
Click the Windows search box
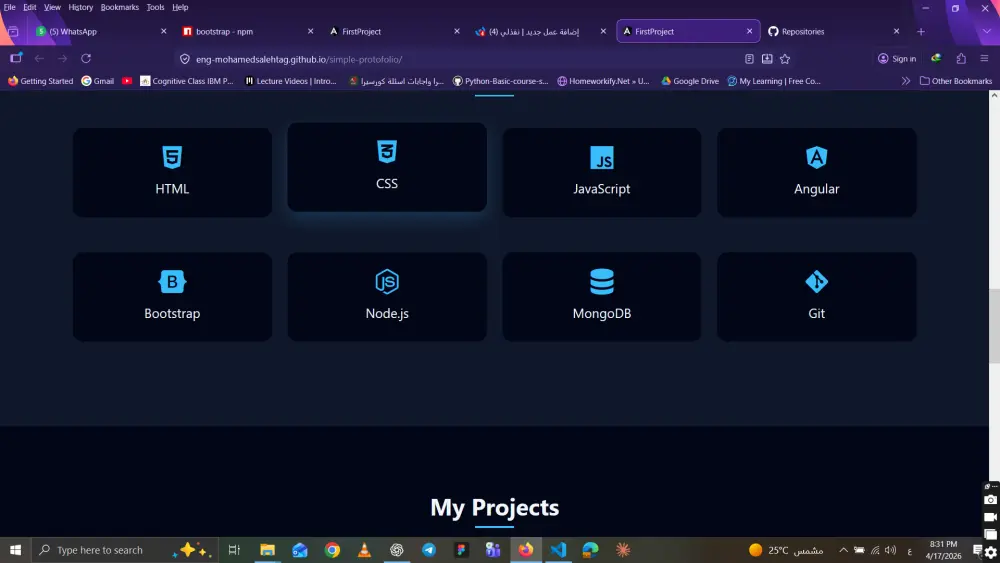124,550
